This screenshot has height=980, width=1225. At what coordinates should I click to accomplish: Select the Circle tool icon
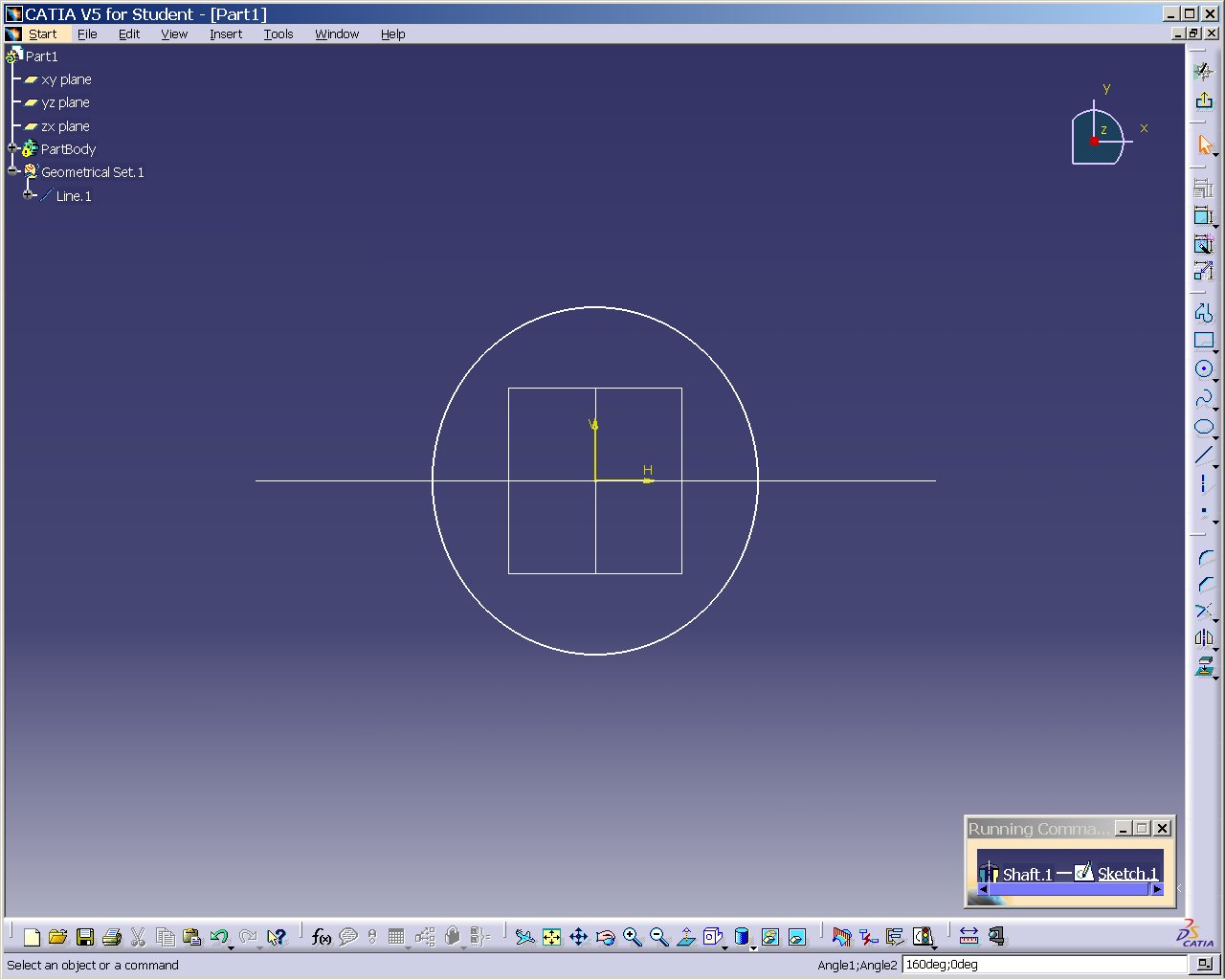[x=1204, y=369]
